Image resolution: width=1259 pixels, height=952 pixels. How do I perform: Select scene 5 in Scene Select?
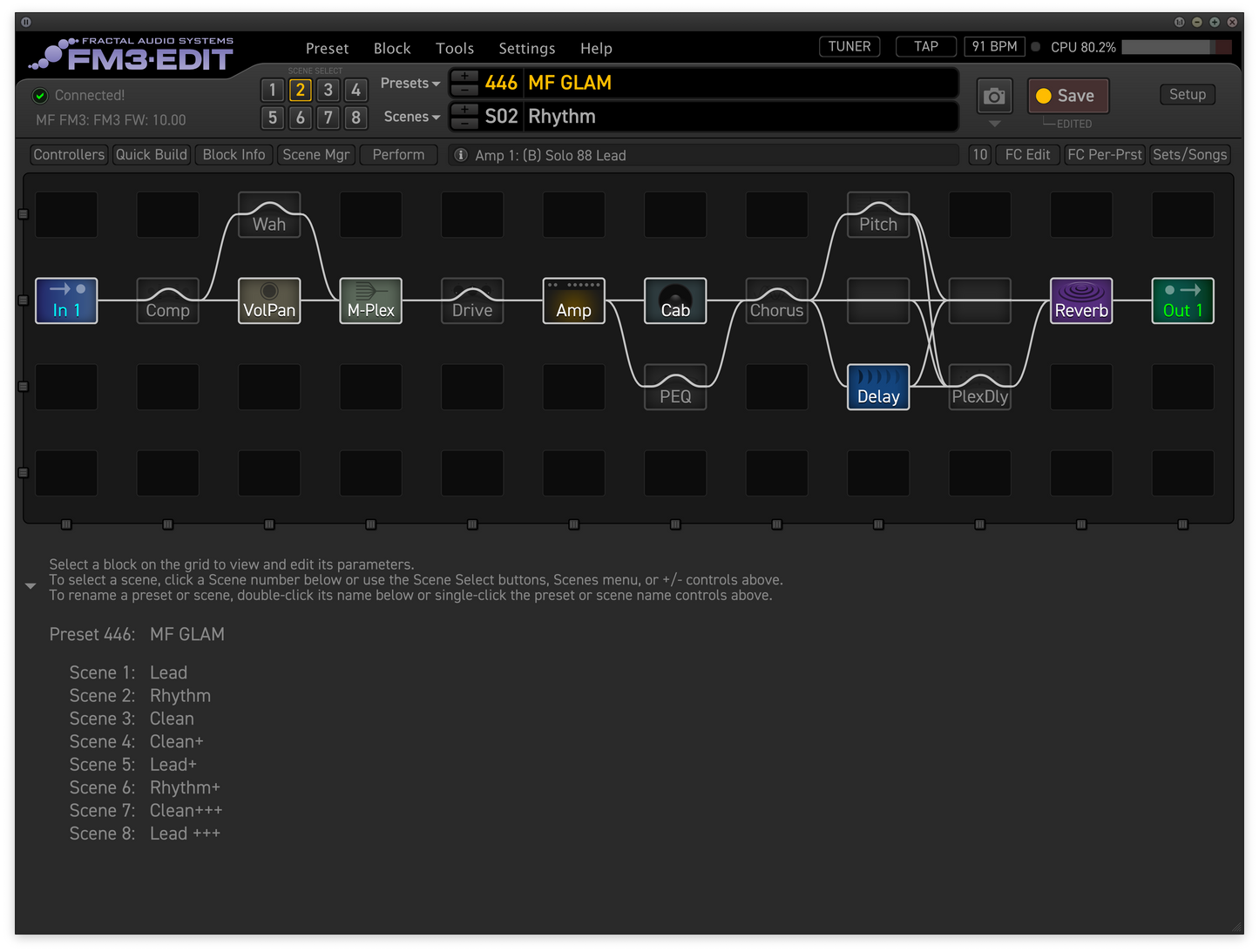(273, 118)
